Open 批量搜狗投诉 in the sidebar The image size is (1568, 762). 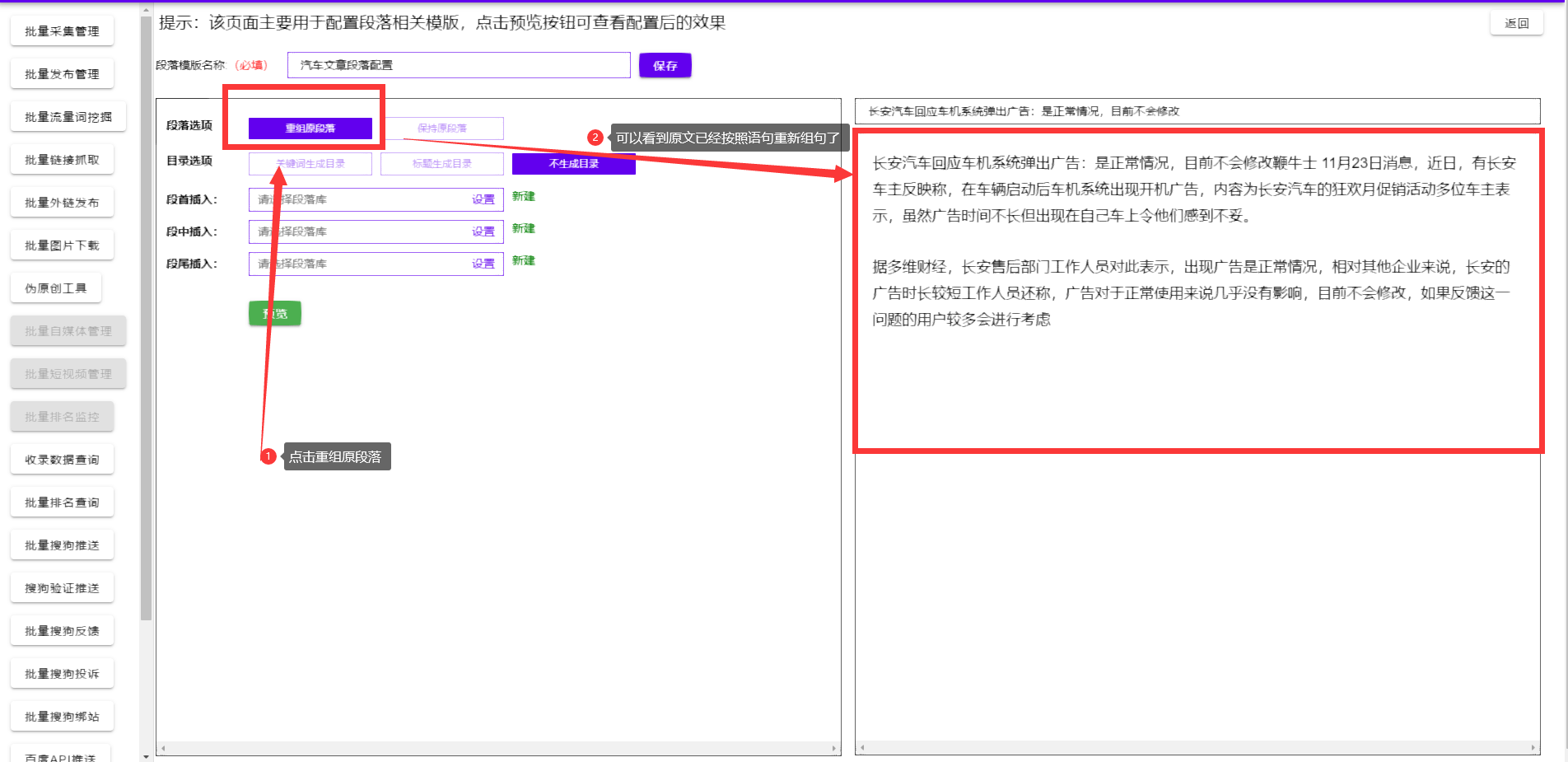point(62,674)
